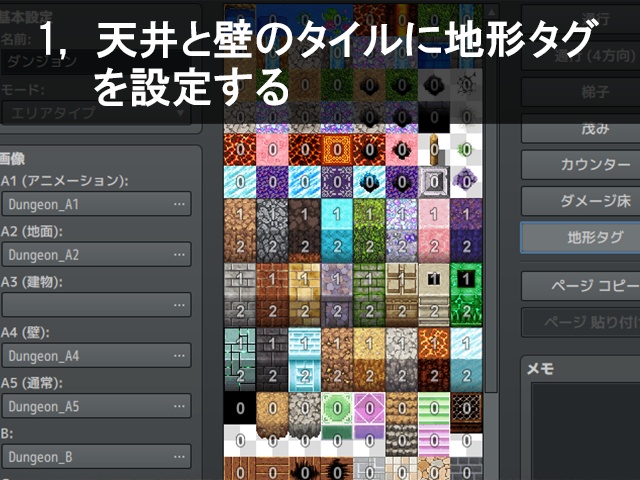Select the yellow brick ceiling tile tagged 1
The width and height of the screenshot is (640, 480).
point(304,279)
